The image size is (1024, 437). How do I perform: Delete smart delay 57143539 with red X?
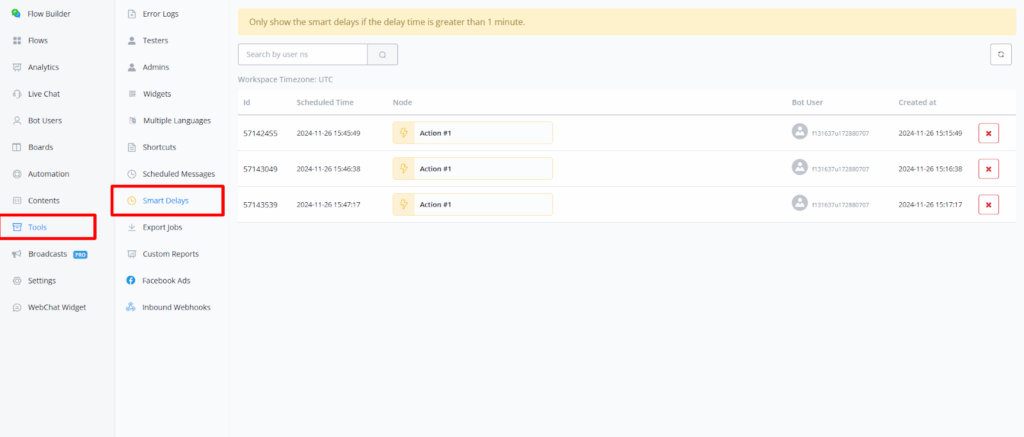[988, 204]
